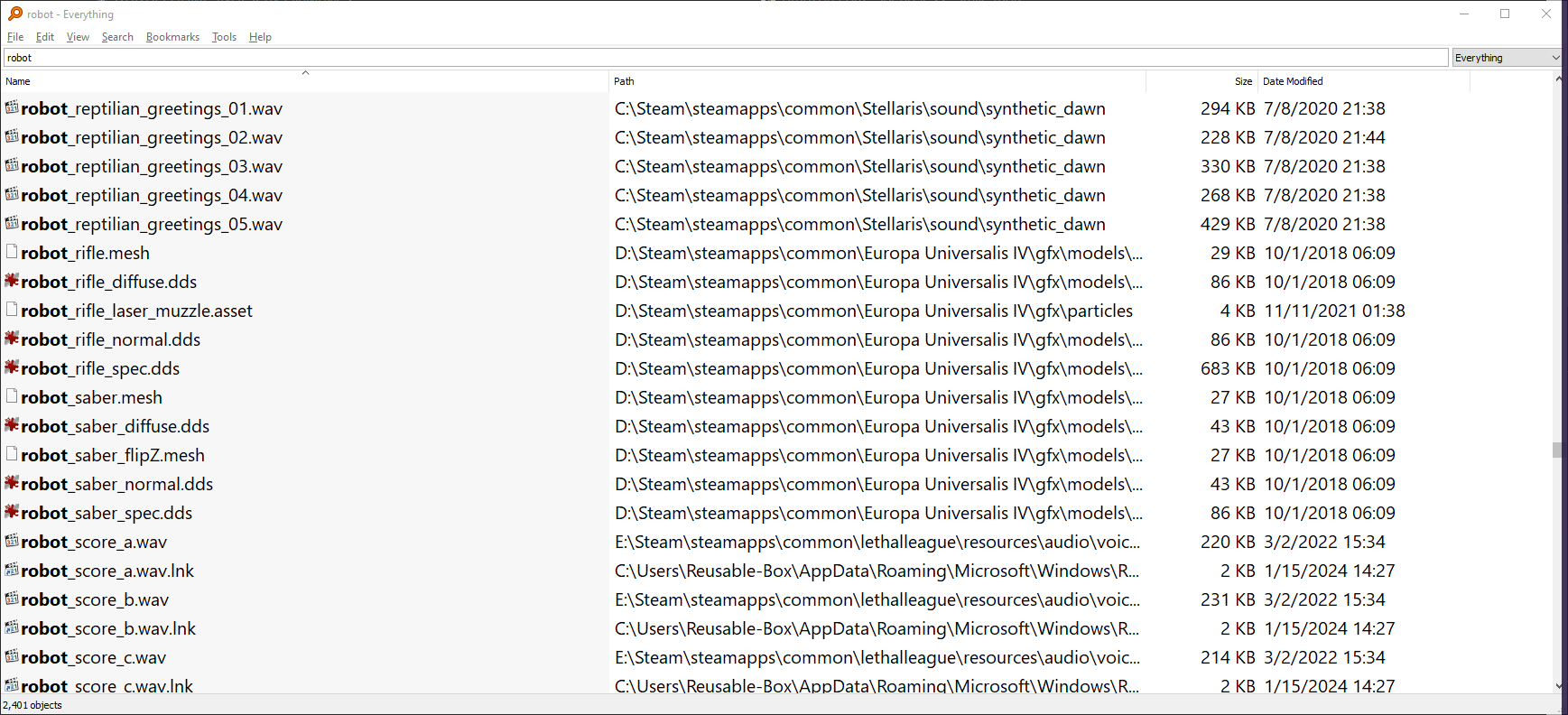Click the vertical scrollbar thumb
The image size is (1568, 715).
[x=1557, y=450]
